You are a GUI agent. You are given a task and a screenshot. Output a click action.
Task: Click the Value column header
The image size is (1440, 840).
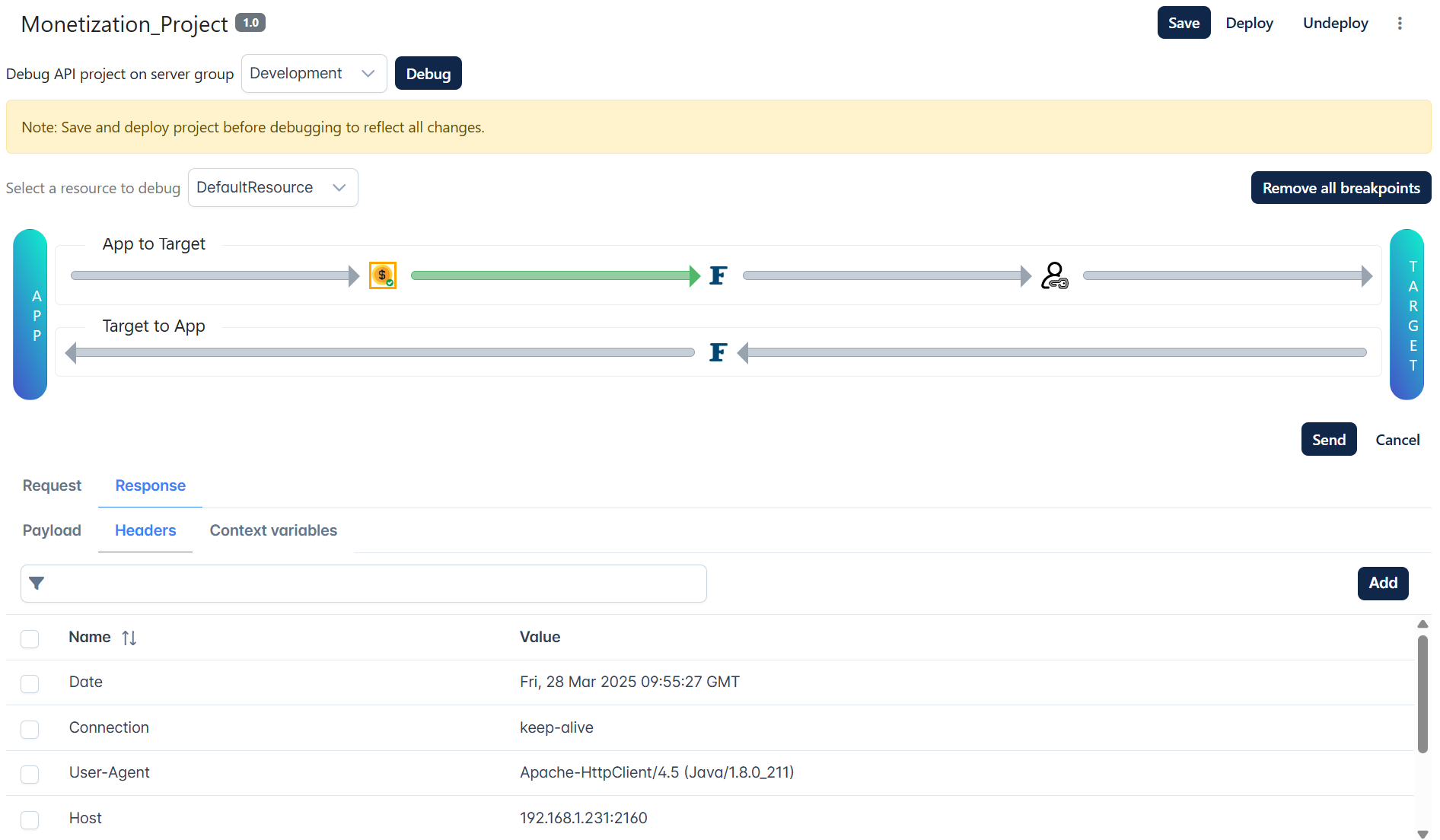click(x=540, y=637)
